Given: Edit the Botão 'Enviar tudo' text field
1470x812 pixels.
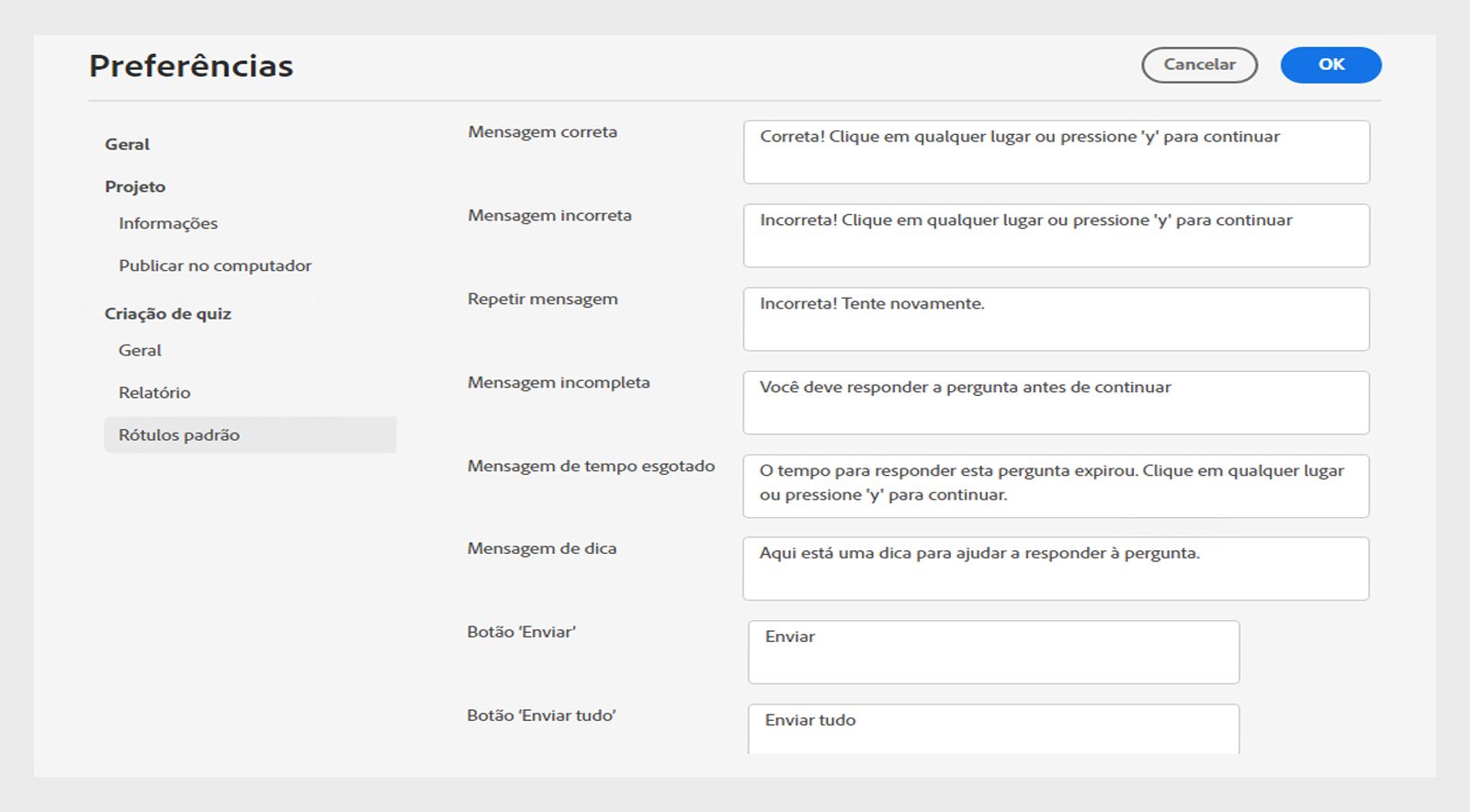Looking at the screenshot, I should coord(993,729).
